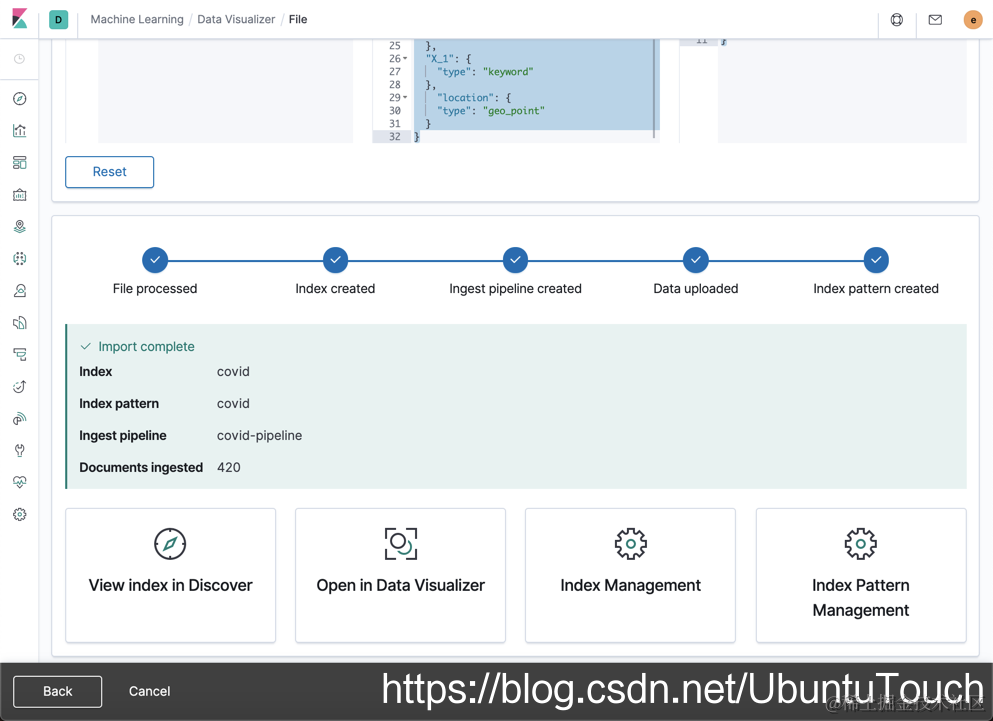Open Dashboard from the sidebar

pyautogui.click(x=20, y=162)
